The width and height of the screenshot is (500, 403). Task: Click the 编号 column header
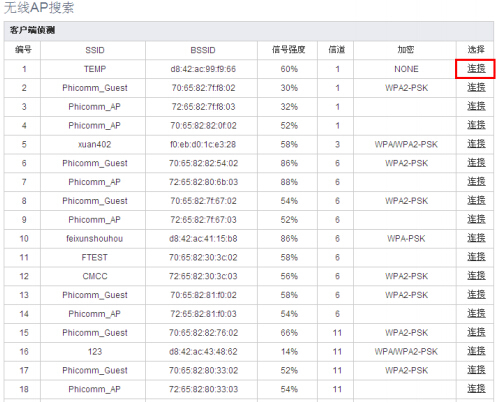pyautogui.click(x=23, y=50)
